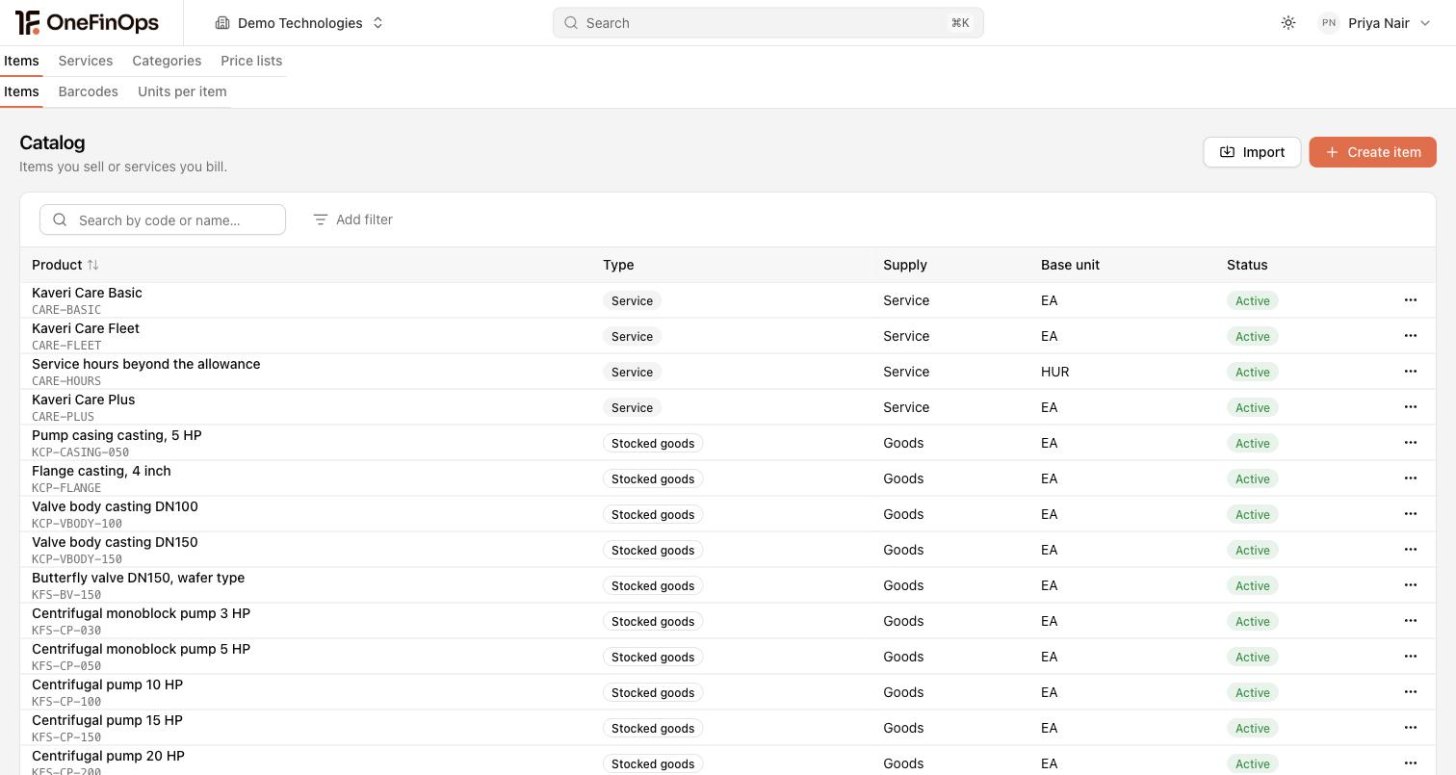Toggle the light/dark theme sun icon

point(1288,23)
